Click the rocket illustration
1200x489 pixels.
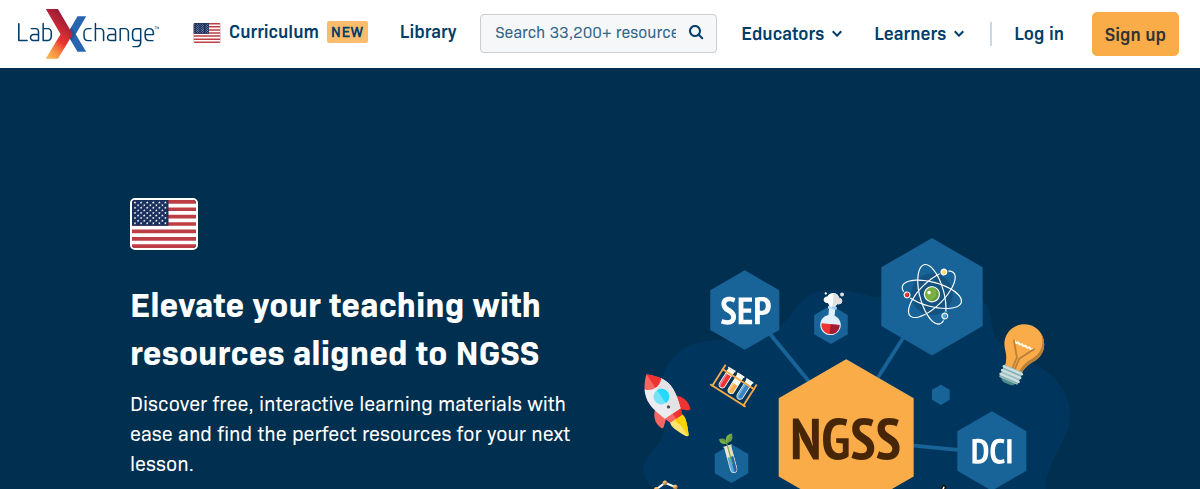tap(667, 404)
